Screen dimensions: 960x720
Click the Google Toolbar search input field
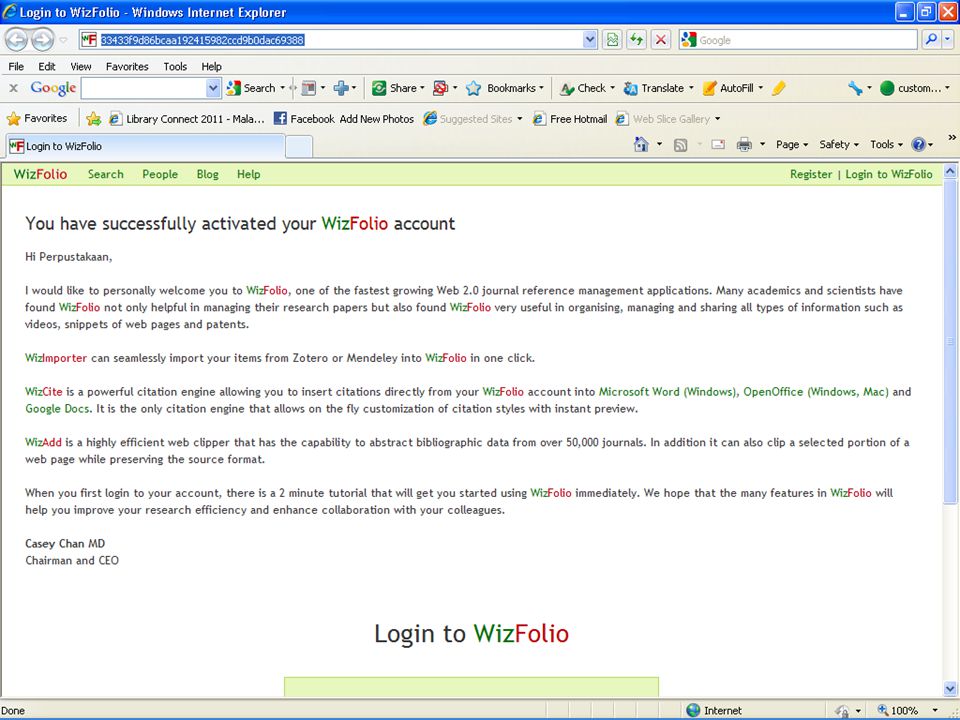coord(144,88)
